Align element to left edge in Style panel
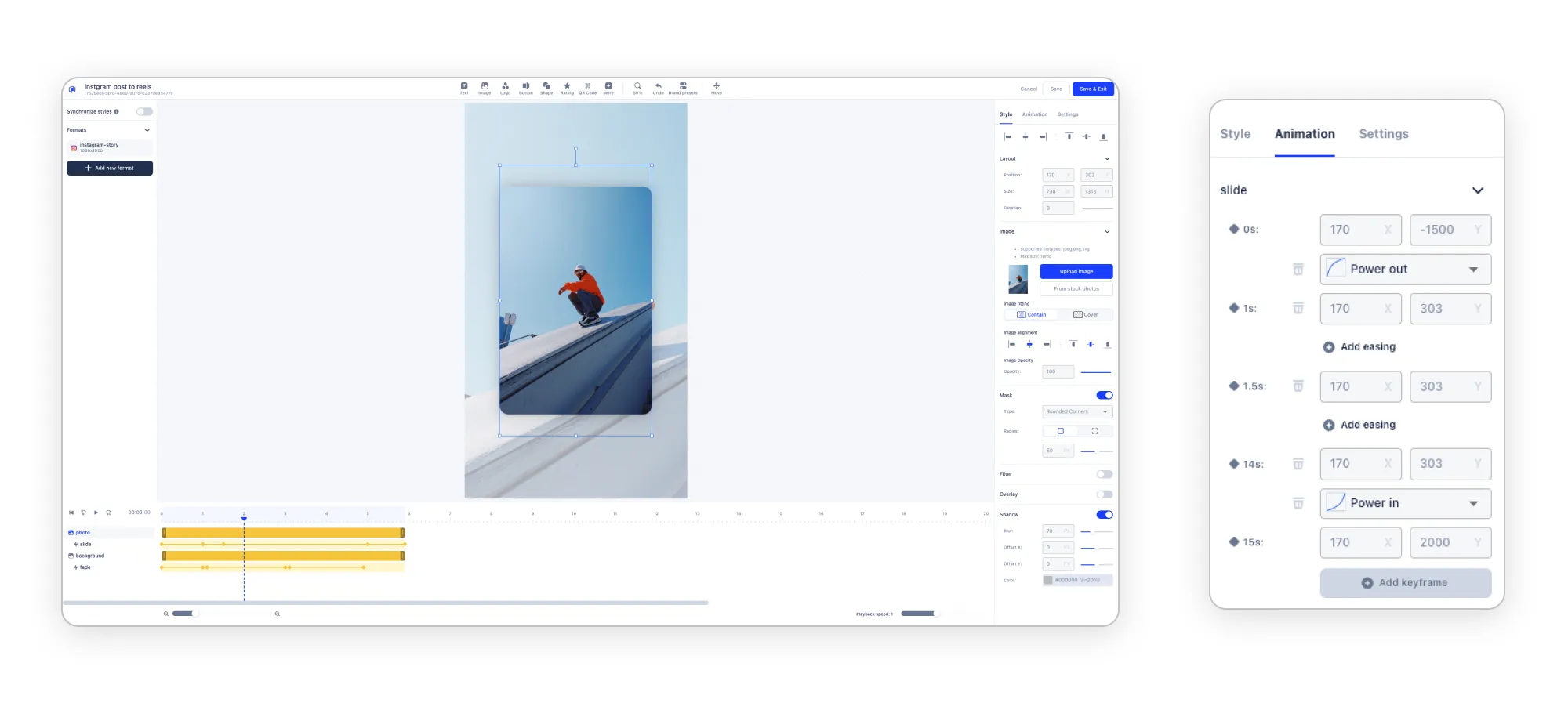1568x710 pixels. tap(1008, 137)
